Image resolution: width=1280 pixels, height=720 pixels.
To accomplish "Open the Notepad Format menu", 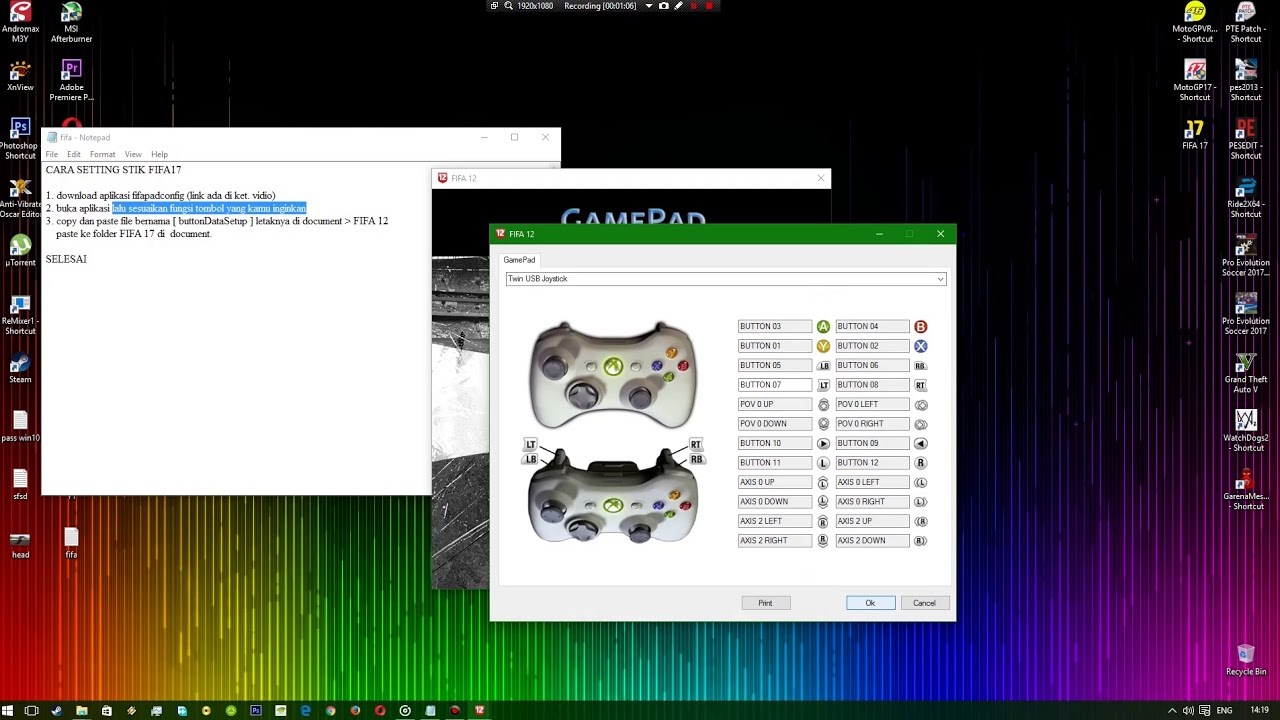I will pos(103,154).
